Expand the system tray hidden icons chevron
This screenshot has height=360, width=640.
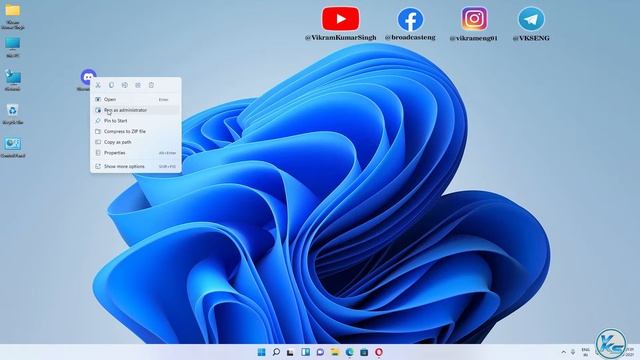click(x=564, y=352)
